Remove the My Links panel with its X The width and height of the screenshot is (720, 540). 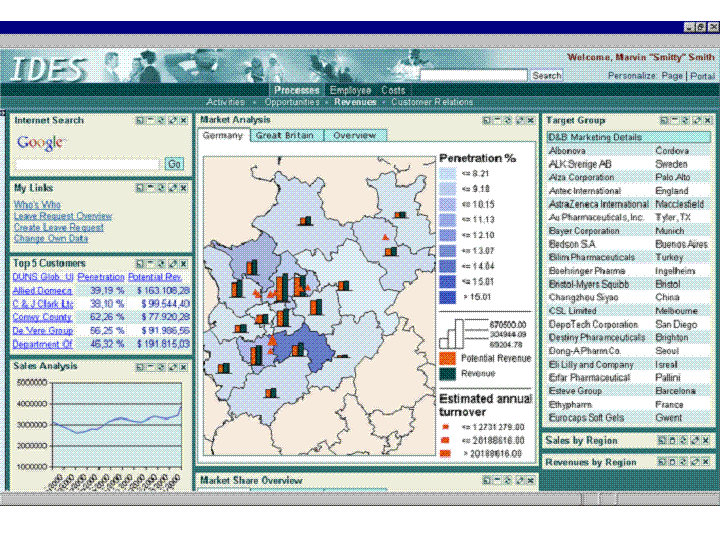183,188
